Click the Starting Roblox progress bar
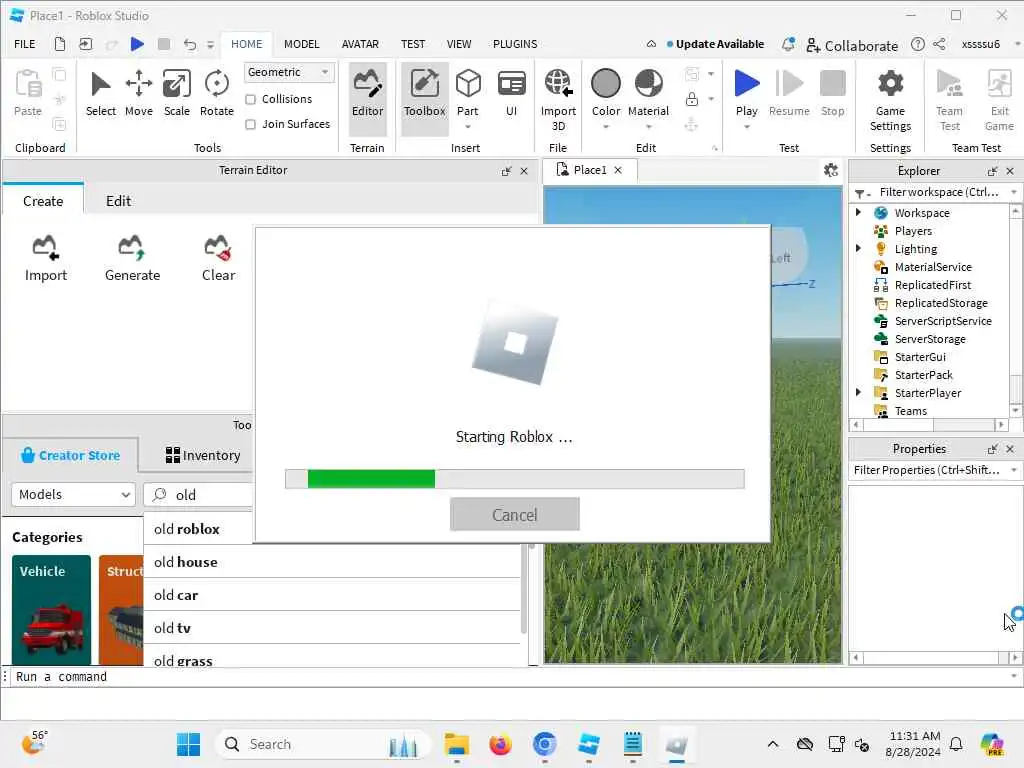The width and height of the screenshot is (1024, 768). point(515,479)
